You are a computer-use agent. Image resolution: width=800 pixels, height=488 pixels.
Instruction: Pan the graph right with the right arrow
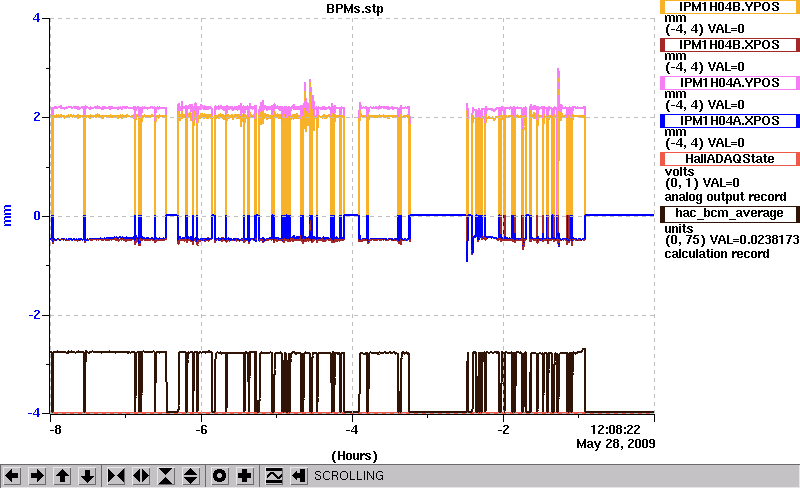click(x=37, y=476)
